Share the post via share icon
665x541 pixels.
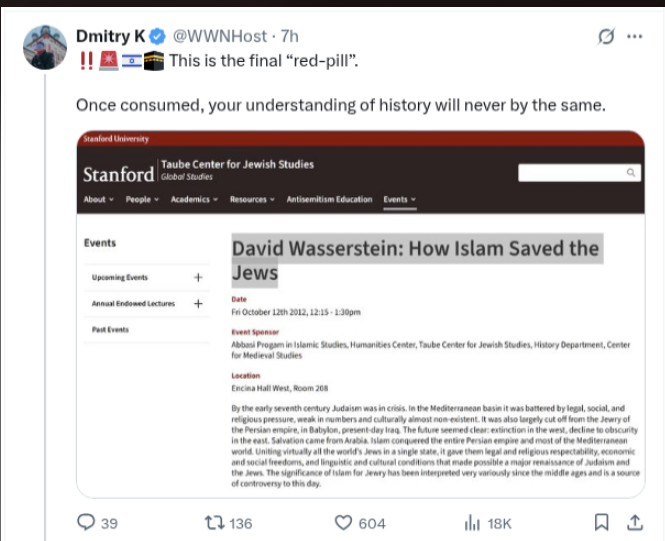634,522
